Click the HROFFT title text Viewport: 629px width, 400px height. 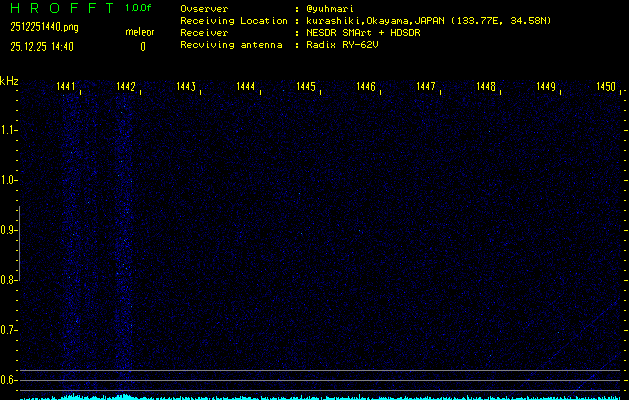pyautogui.click(x=63, y=8)
